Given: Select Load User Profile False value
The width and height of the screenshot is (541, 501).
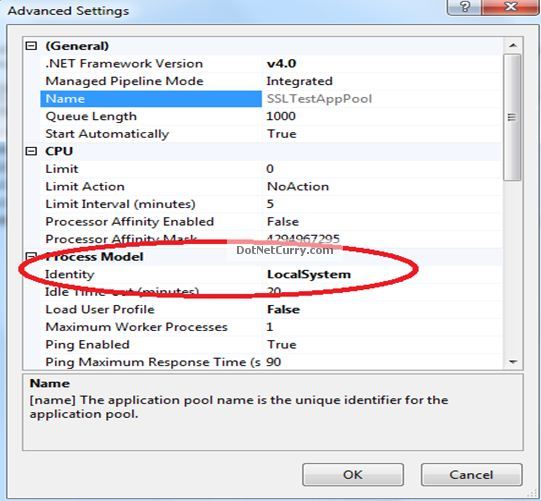Looking at the screenshot, I should [283, 310].
